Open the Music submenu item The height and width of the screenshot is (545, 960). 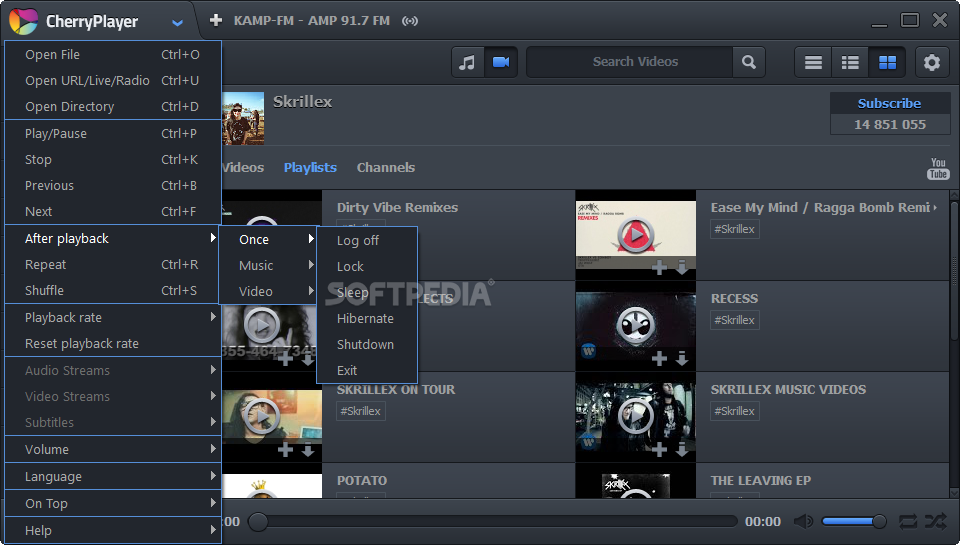[268, 266]
